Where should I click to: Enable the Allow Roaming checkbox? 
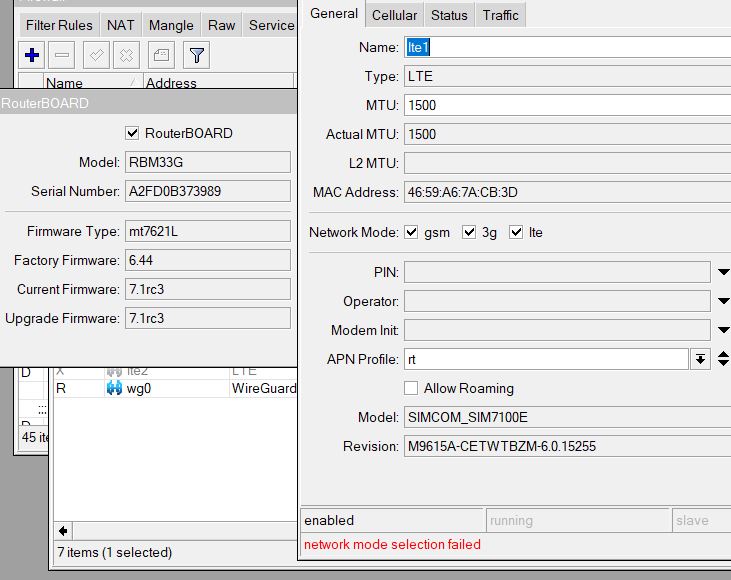(411, 388)
